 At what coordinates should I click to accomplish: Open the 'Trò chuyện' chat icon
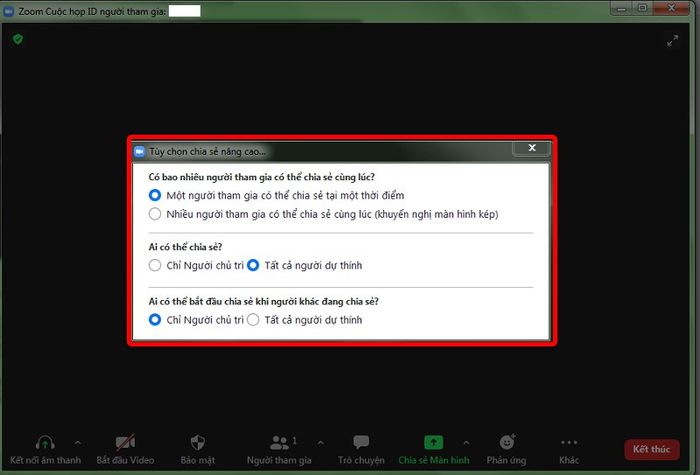tap(361, 442)
